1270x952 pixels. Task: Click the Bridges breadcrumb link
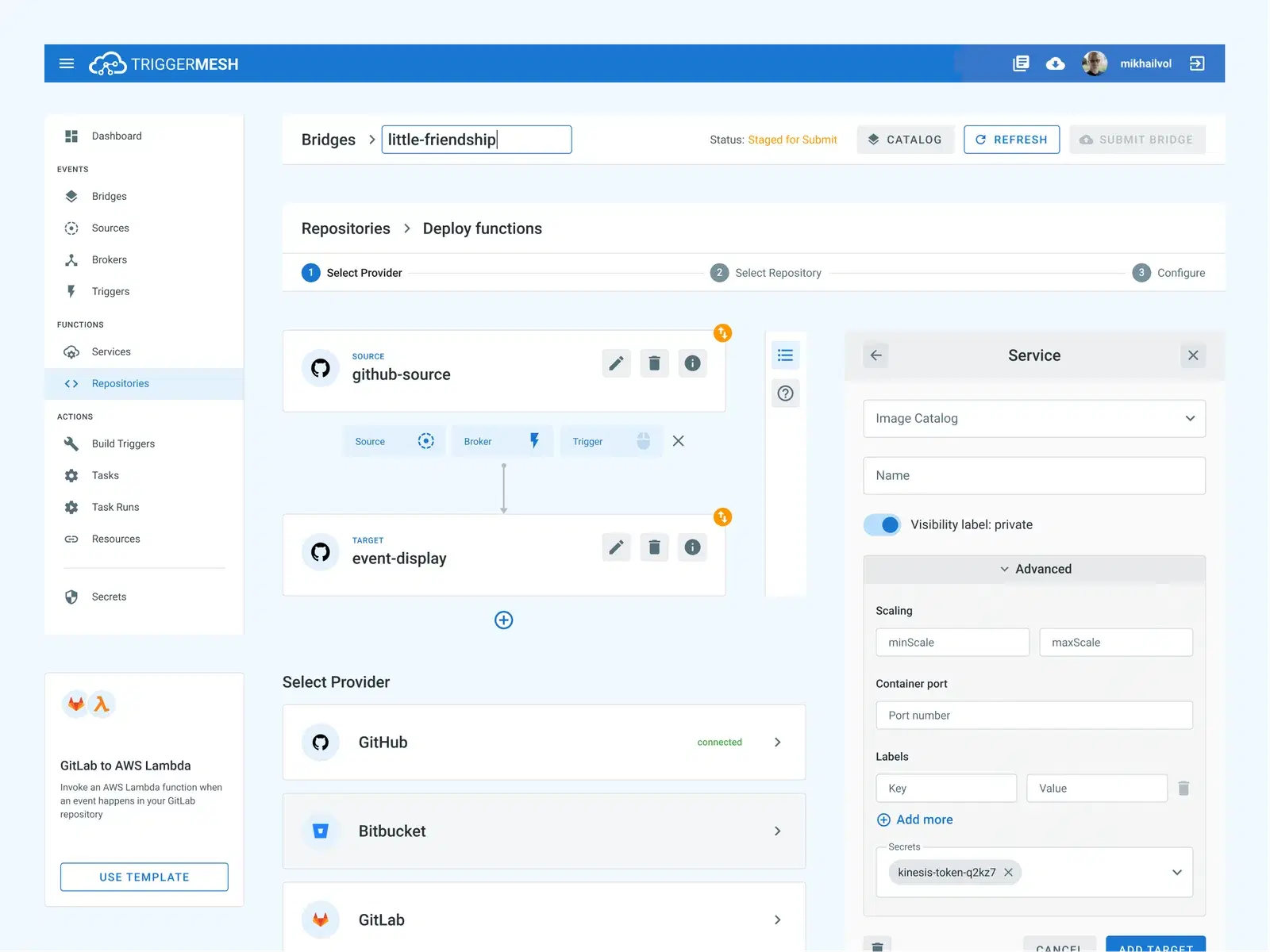[x=329, y=140]
